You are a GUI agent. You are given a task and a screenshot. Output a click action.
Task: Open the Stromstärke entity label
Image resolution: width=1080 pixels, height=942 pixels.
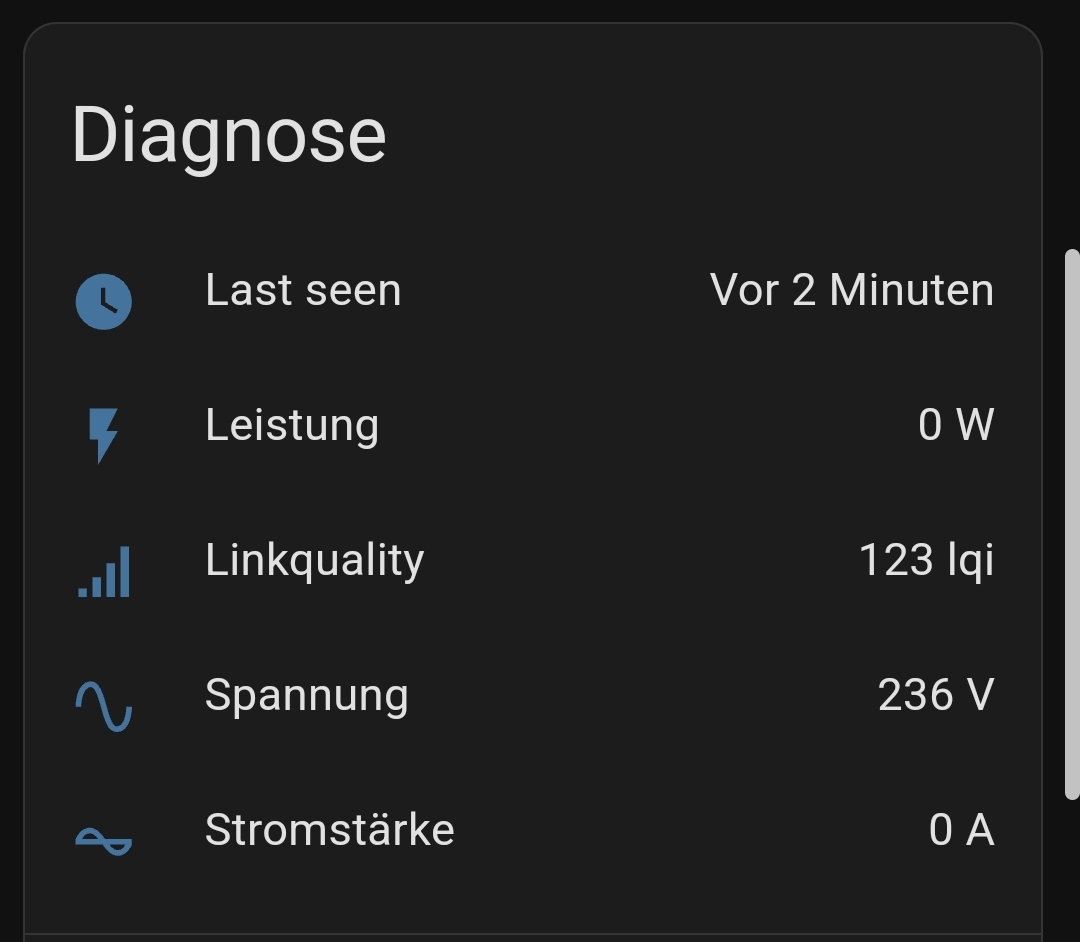(330, 830)
